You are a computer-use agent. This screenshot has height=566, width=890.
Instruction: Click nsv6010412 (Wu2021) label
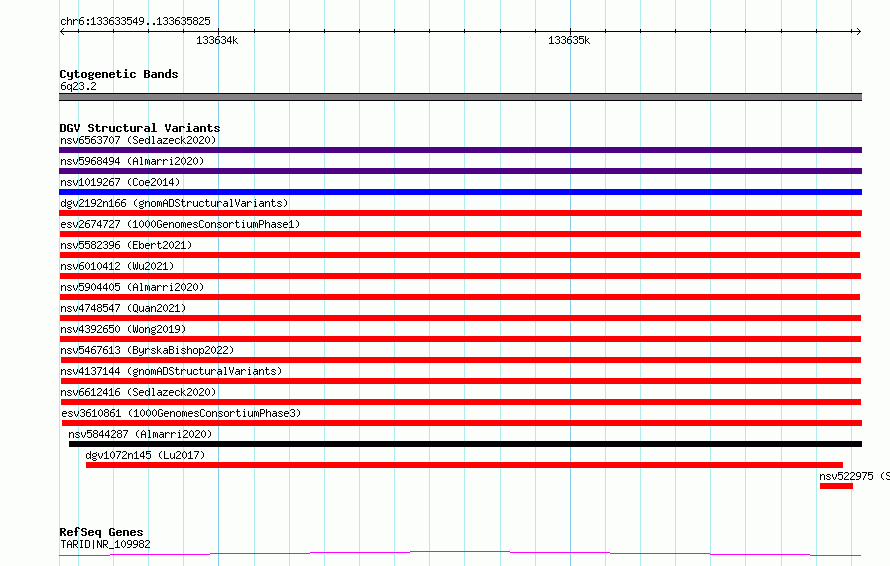(x=117, y=266)
